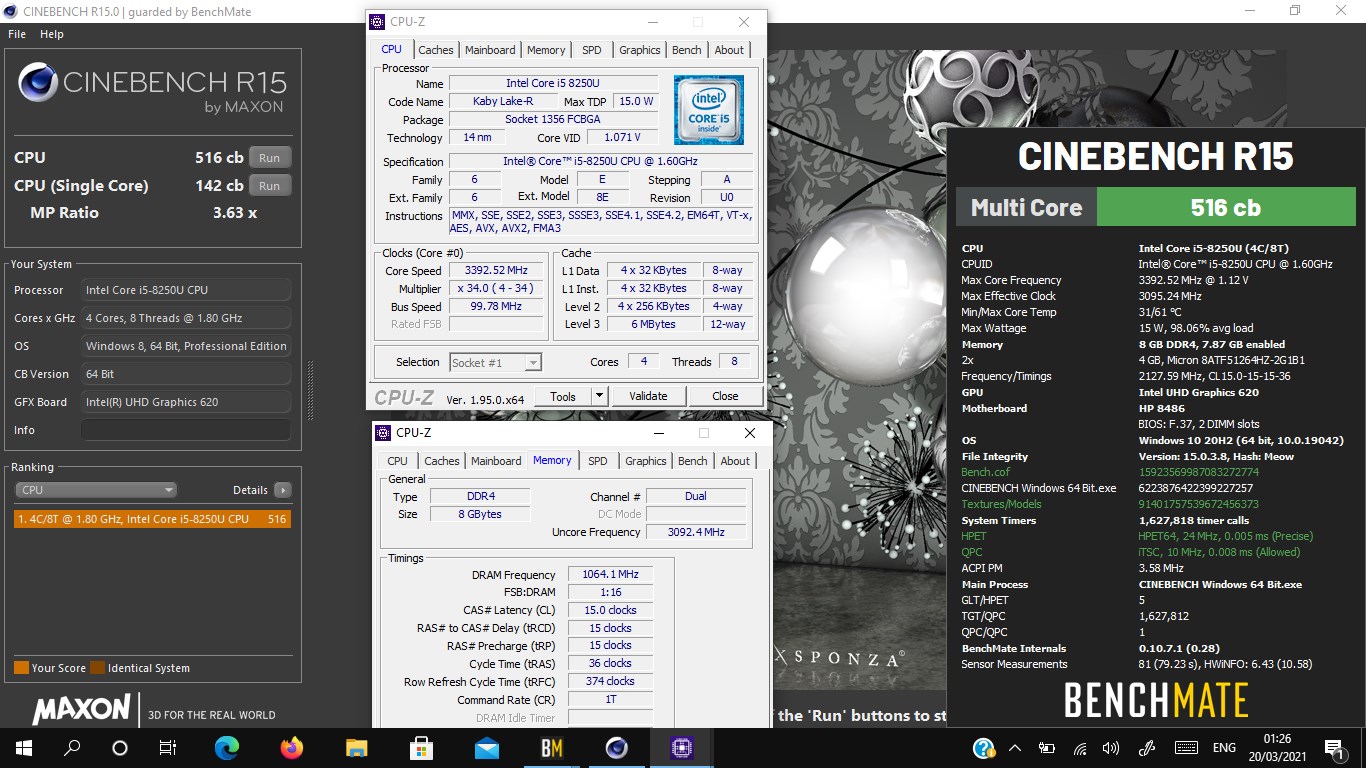Click the top CPU-Z window title icon
Image resolution: width=1366 pixels, height=768 pixels.
377,22
